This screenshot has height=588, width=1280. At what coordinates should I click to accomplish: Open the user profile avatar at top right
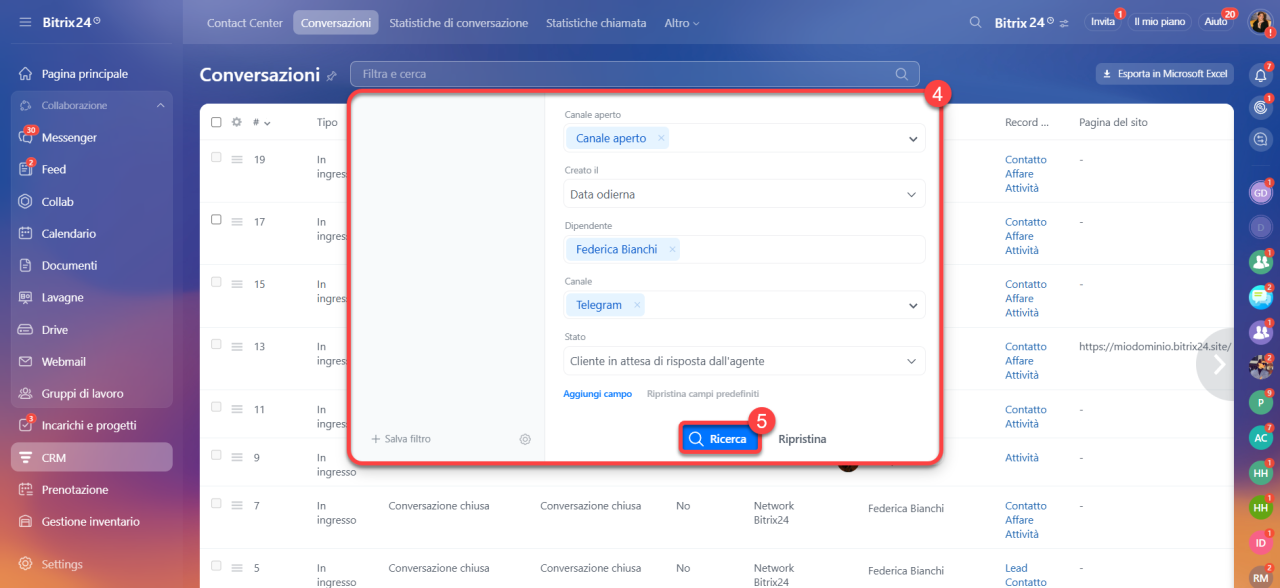tap(1260, 22)
